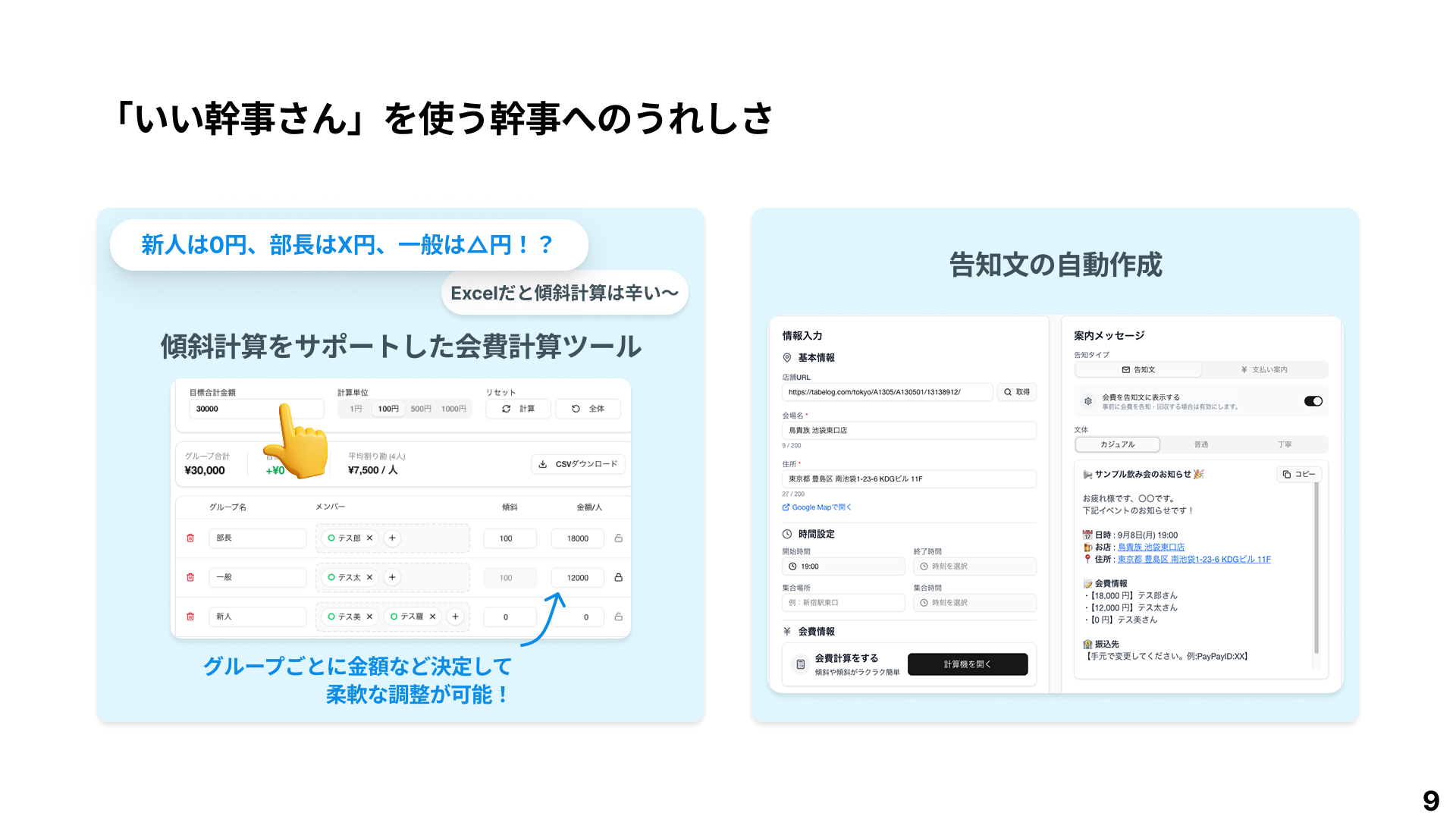Open the 終了時間 time picker

(974, 566)
